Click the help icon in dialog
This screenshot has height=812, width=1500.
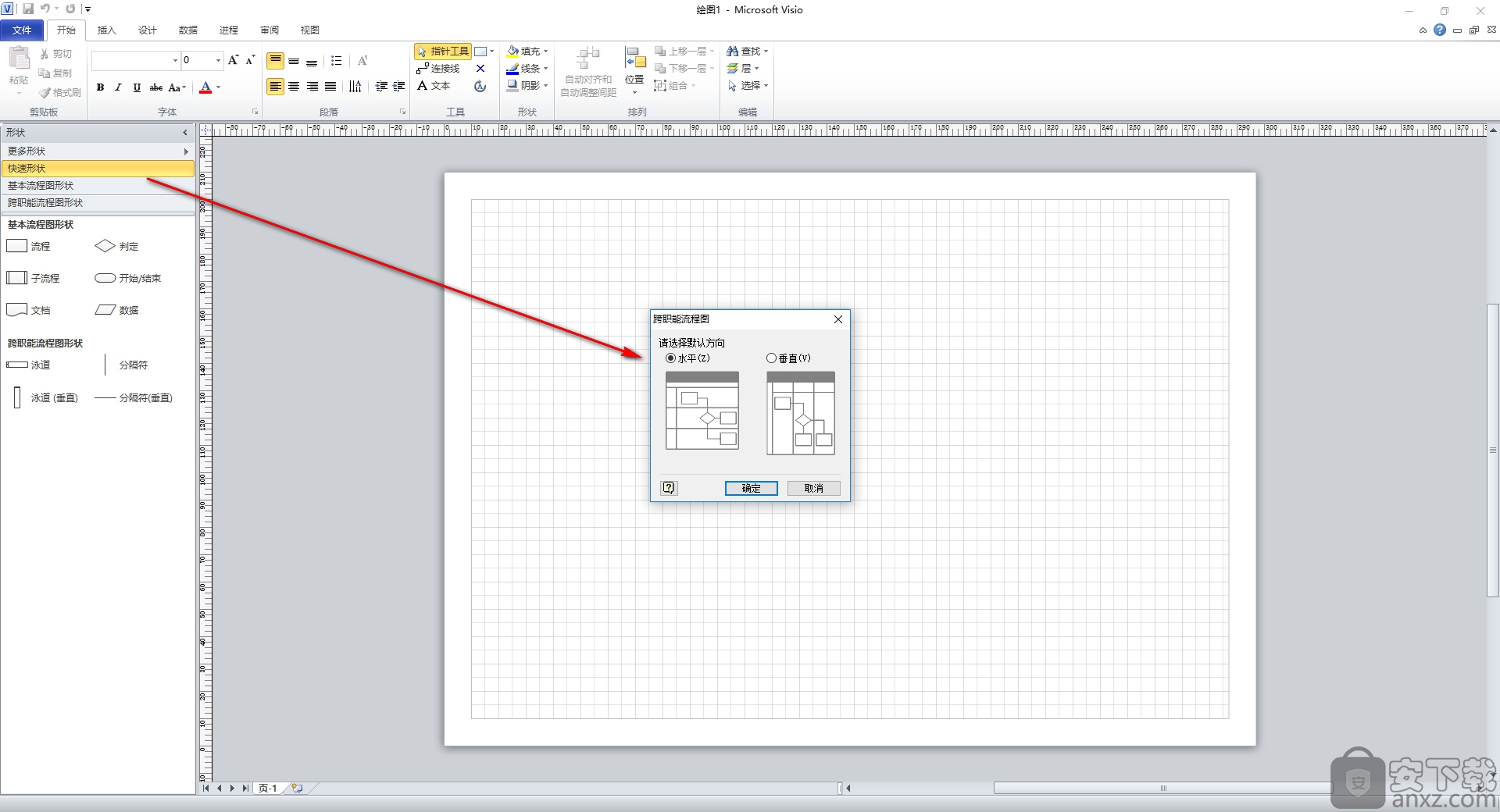pos(668,488)
